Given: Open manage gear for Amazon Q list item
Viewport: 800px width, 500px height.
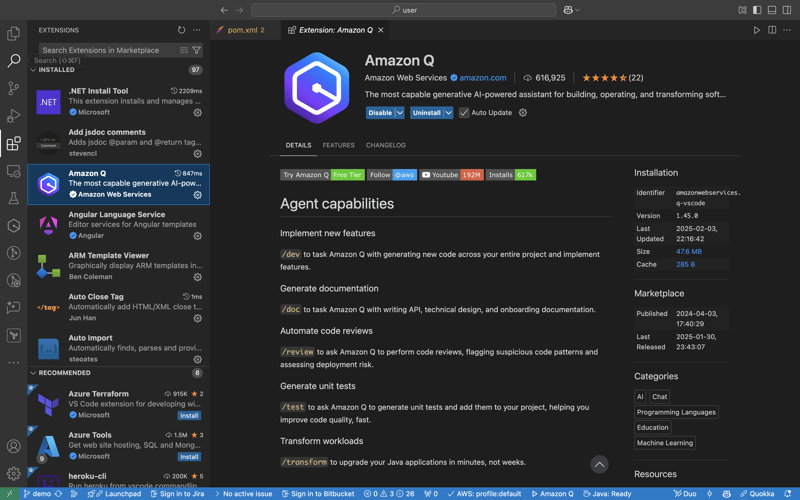Looking at the screenshot, I should (197, 195).
